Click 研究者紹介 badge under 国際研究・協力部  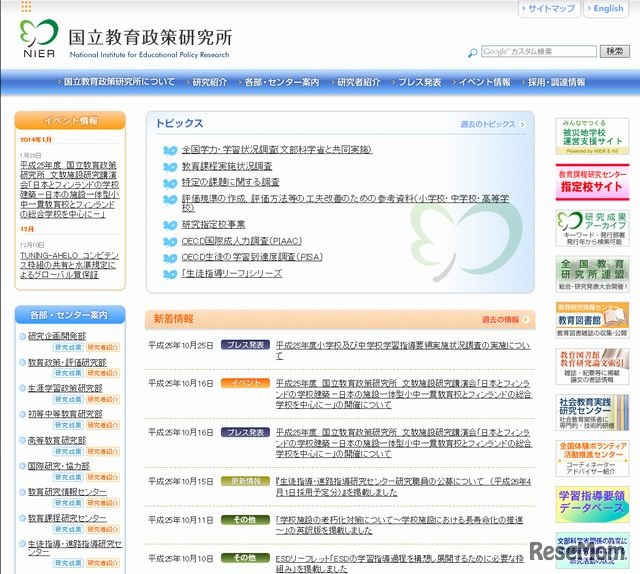tap(102, 477)
